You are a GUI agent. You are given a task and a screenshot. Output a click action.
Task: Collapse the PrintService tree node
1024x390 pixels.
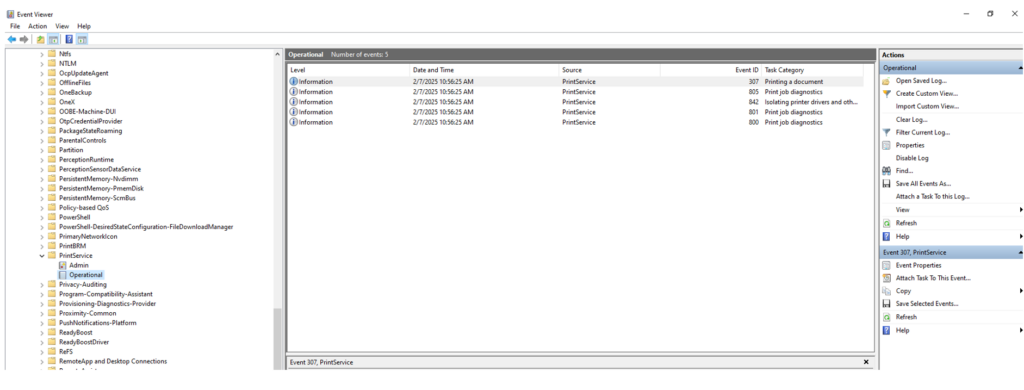[x=42, y=255]
